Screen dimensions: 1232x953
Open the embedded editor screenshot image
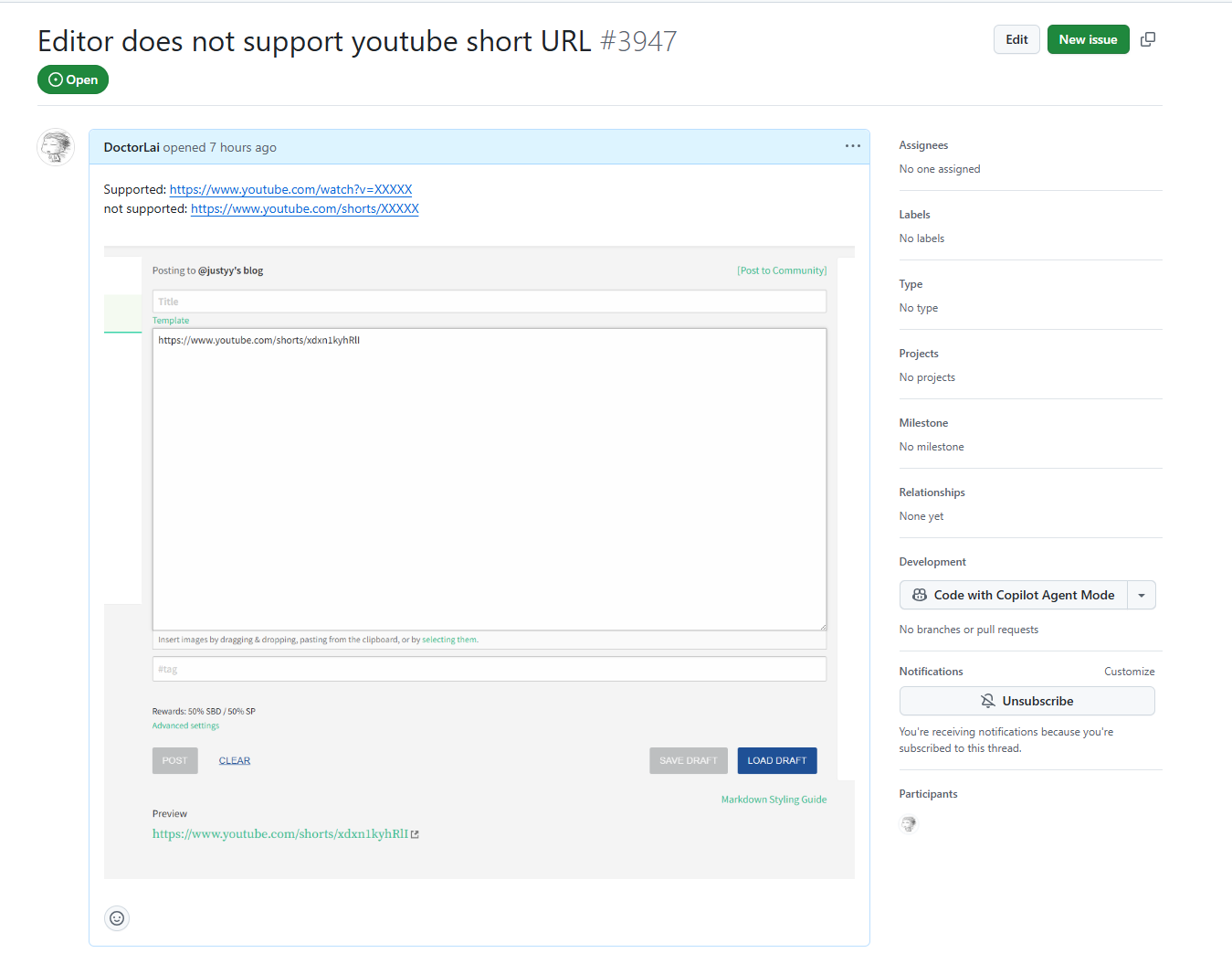pyautogui.click(x=479, y=563)
